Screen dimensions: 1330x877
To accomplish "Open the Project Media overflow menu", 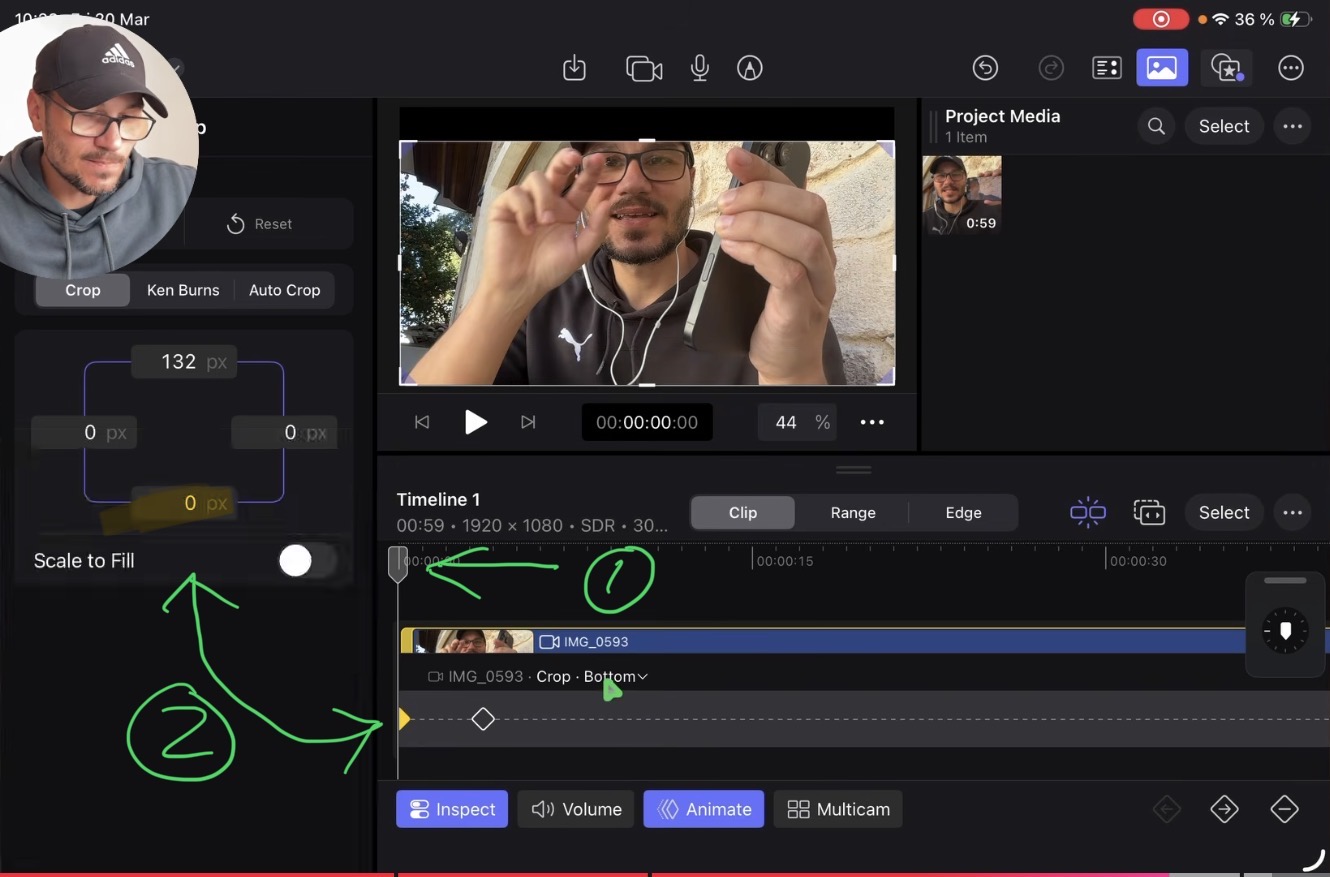I will click(1292, 126).
